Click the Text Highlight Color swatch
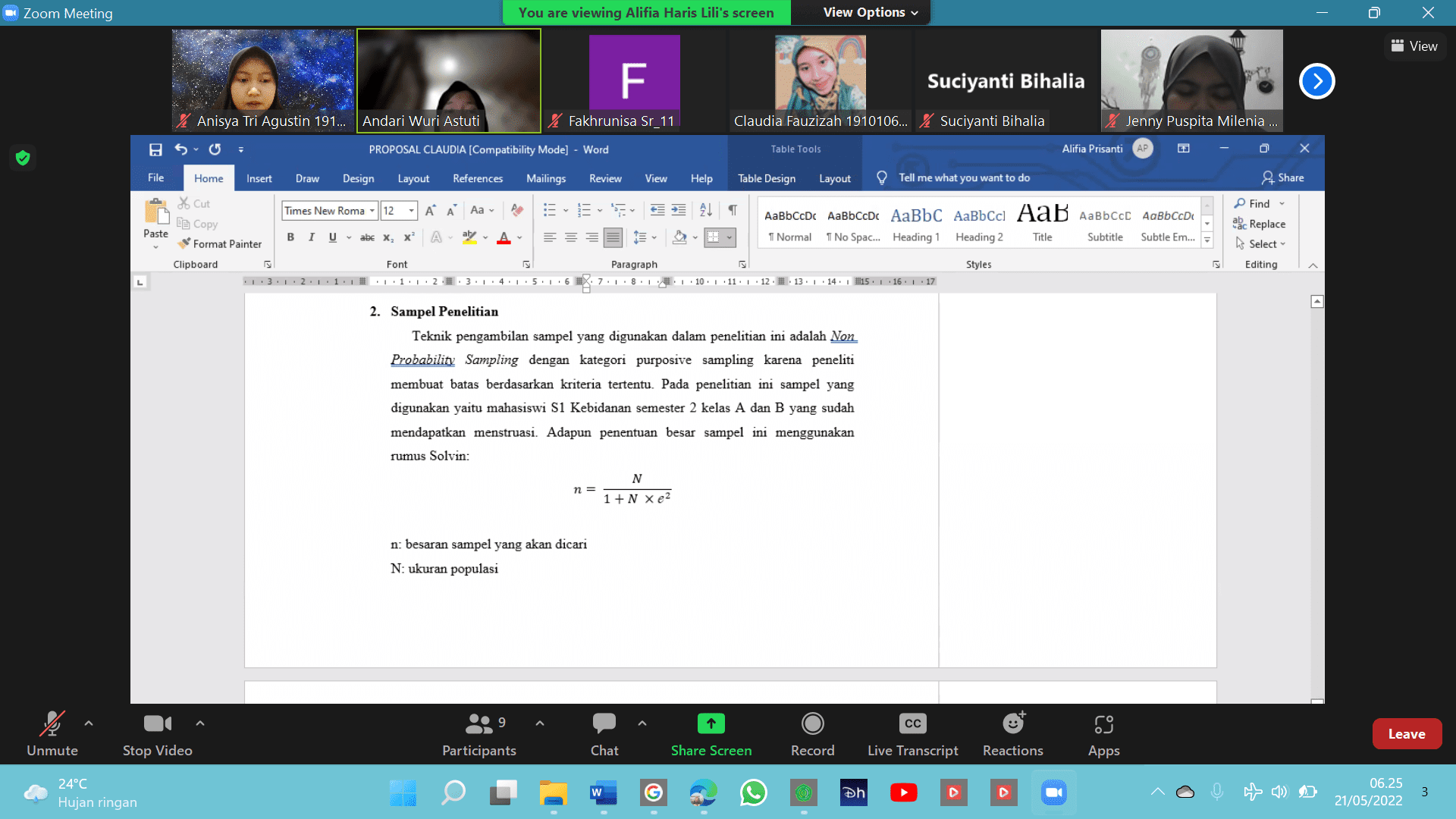 pos(469,238)
